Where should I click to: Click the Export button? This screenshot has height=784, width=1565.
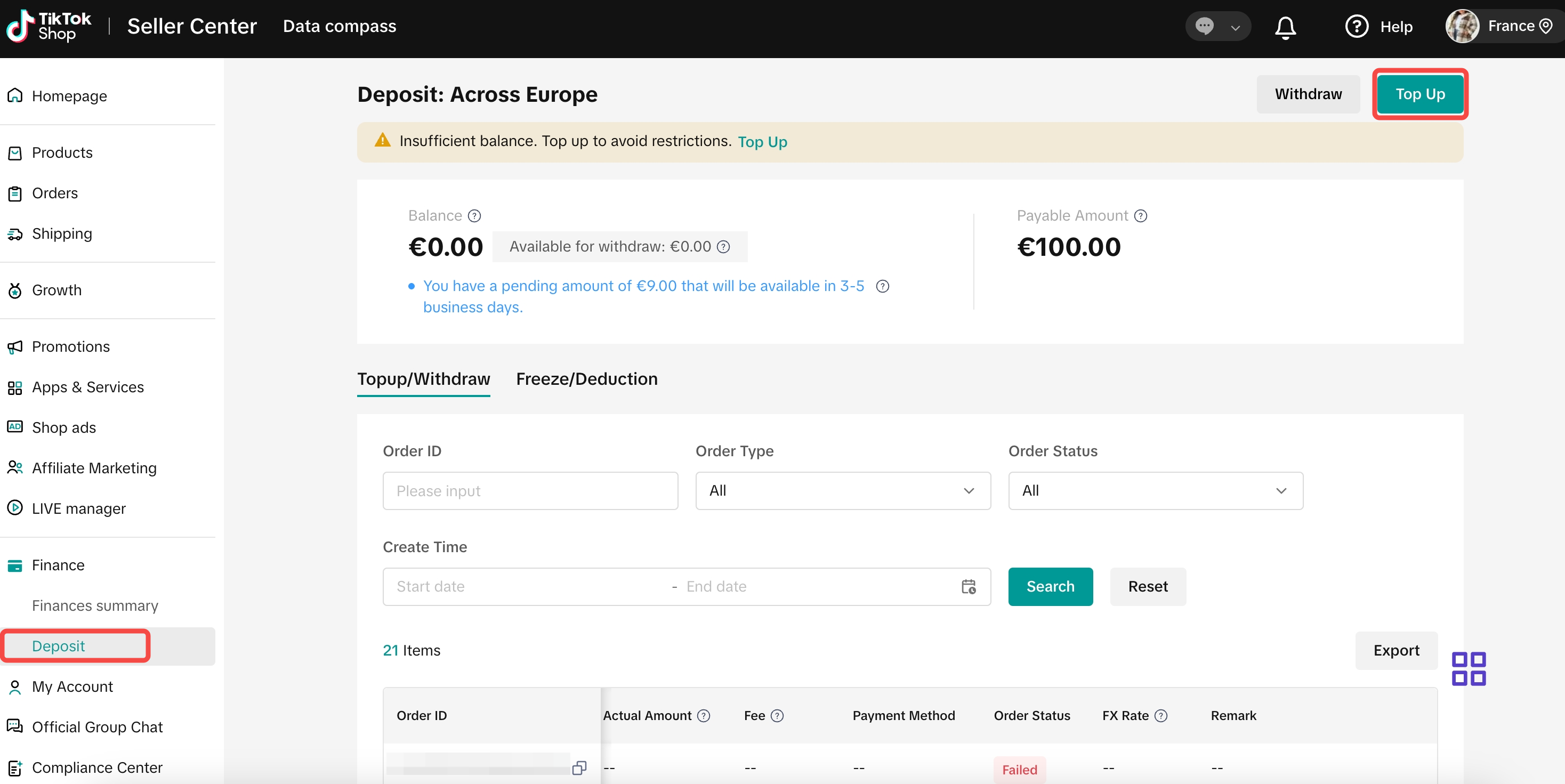tap(1395, 650)
